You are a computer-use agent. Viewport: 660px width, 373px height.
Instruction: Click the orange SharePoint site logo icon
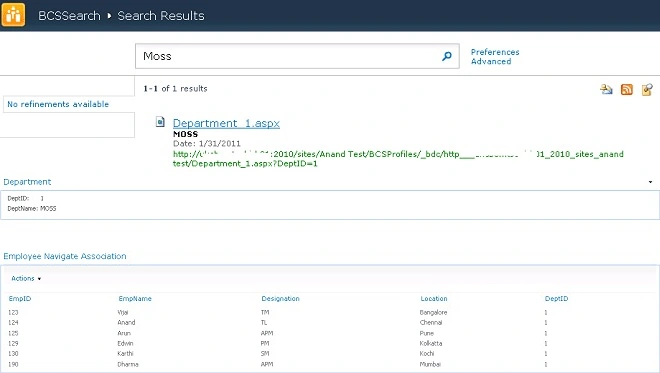click(13, 15)
